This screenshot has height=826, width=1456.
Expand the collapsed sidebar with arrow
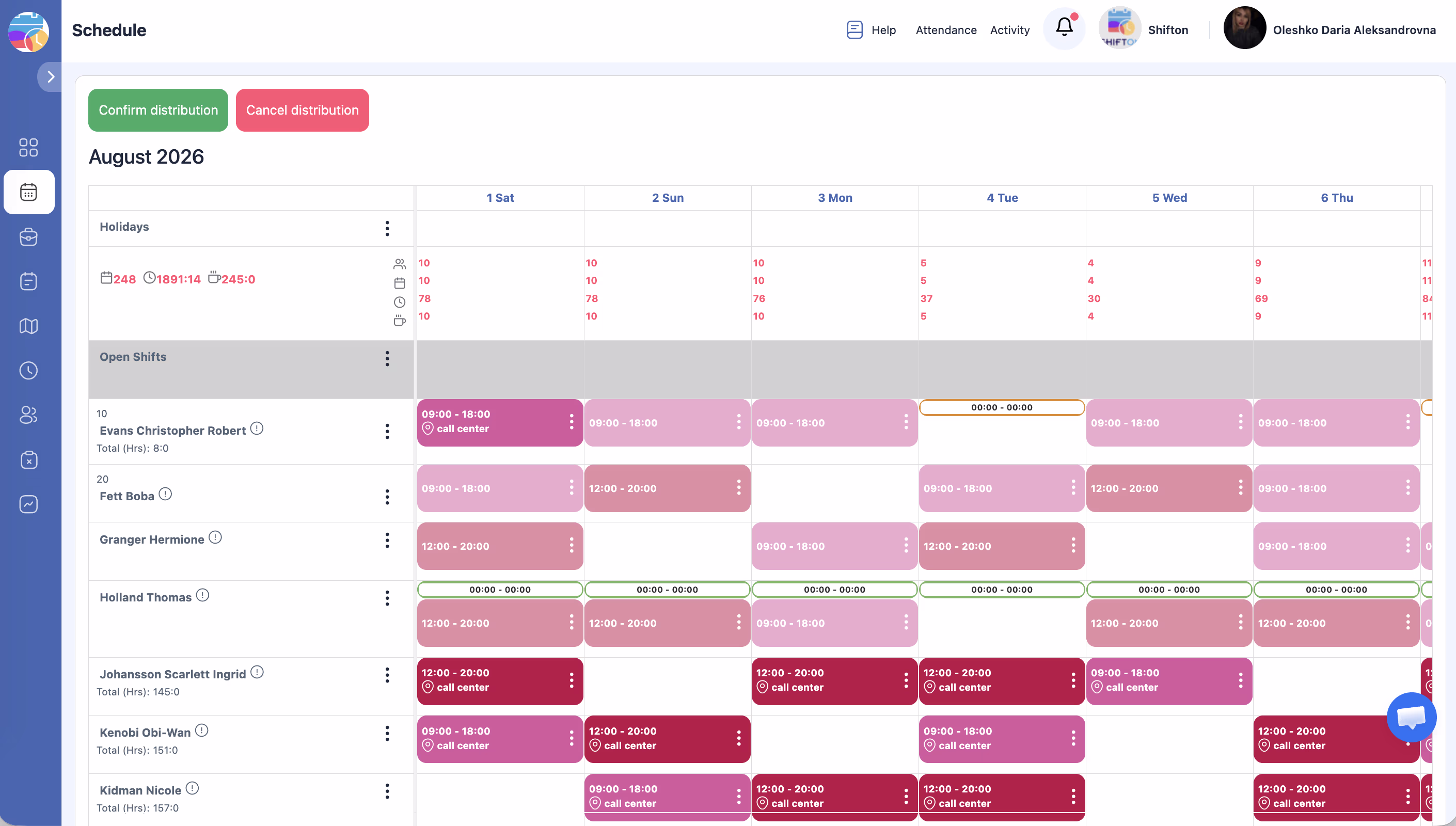coord(51,76)
